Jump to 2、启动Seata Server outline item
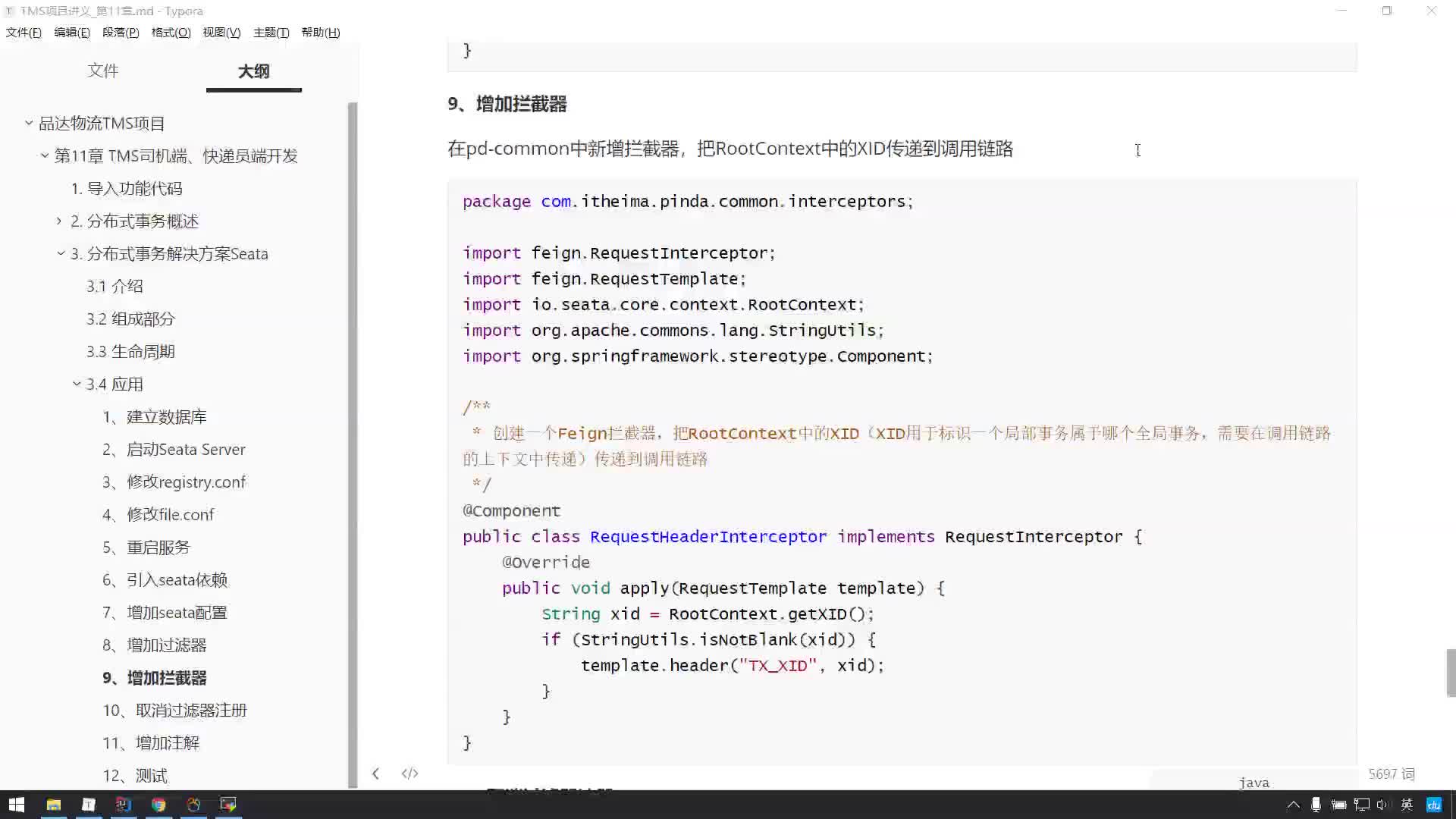Image resolution: width=1456 pixels, height=819 pixels. click(174, 449)
